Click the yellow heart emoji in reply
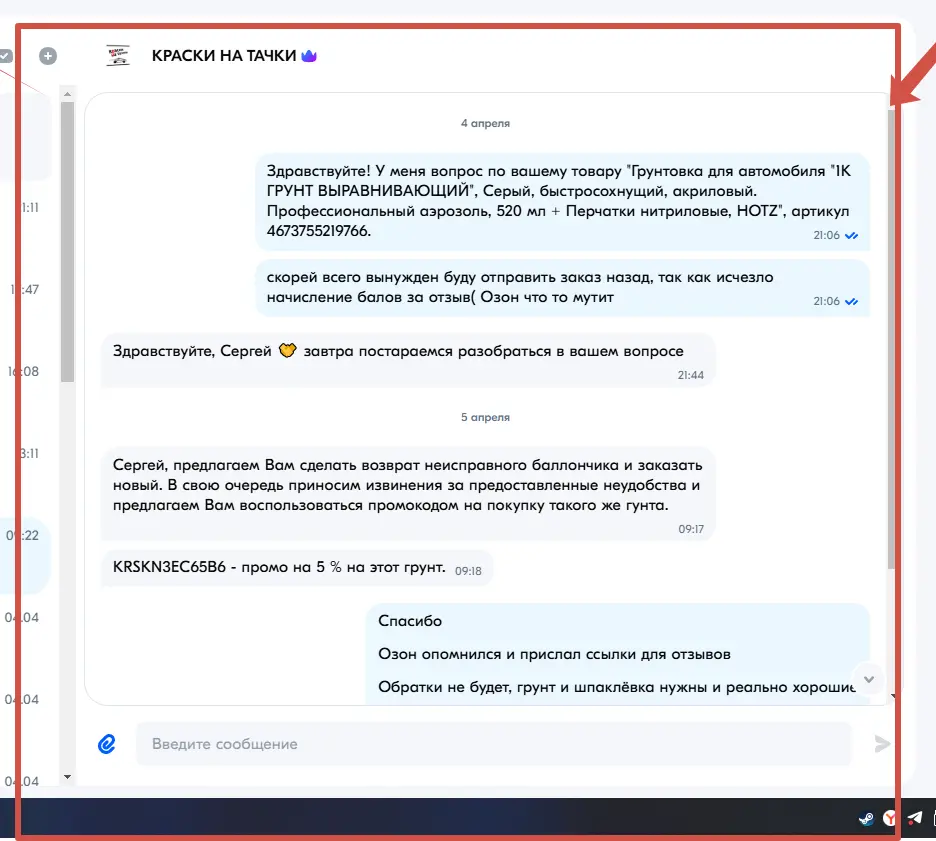This screenshot has width=936, height=841. (x=288, y=350)
